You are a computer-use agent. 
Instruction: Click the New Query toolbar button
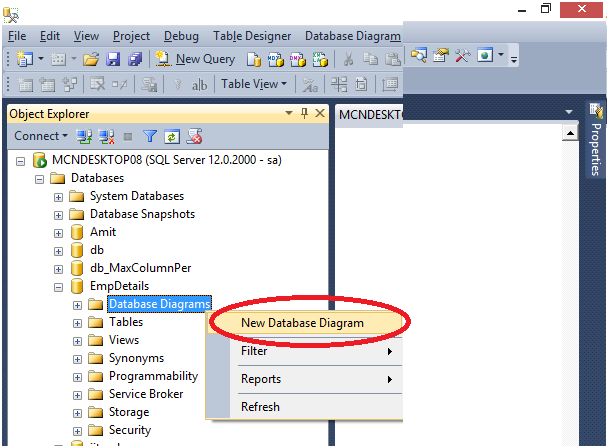[195, 59]
